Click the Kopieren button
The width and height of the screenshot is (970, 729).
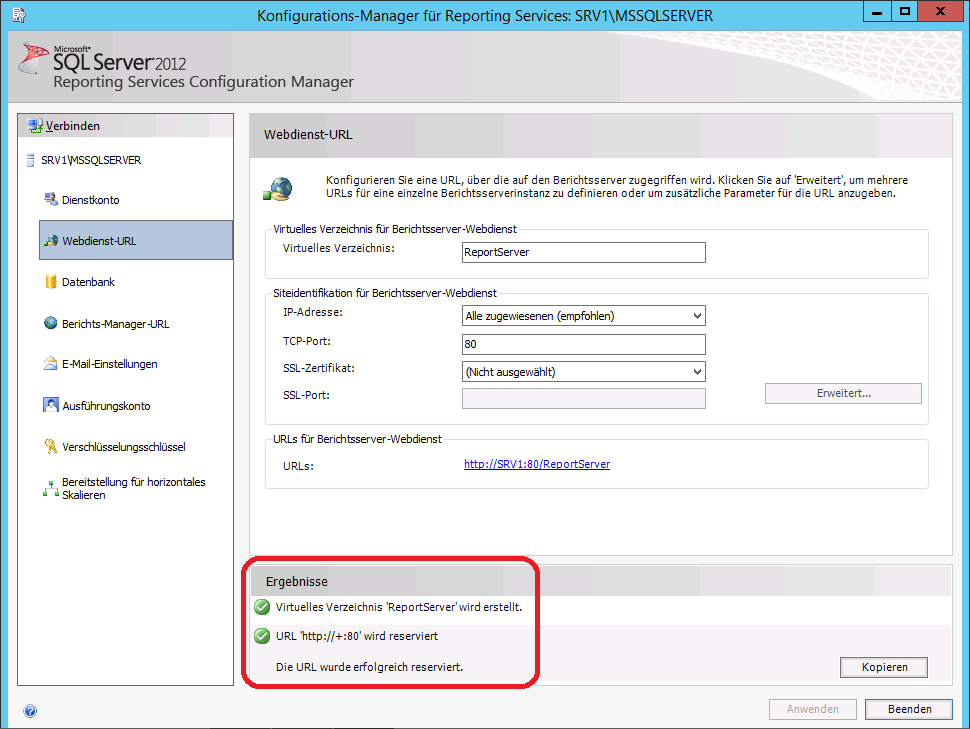tap(884, 667)
